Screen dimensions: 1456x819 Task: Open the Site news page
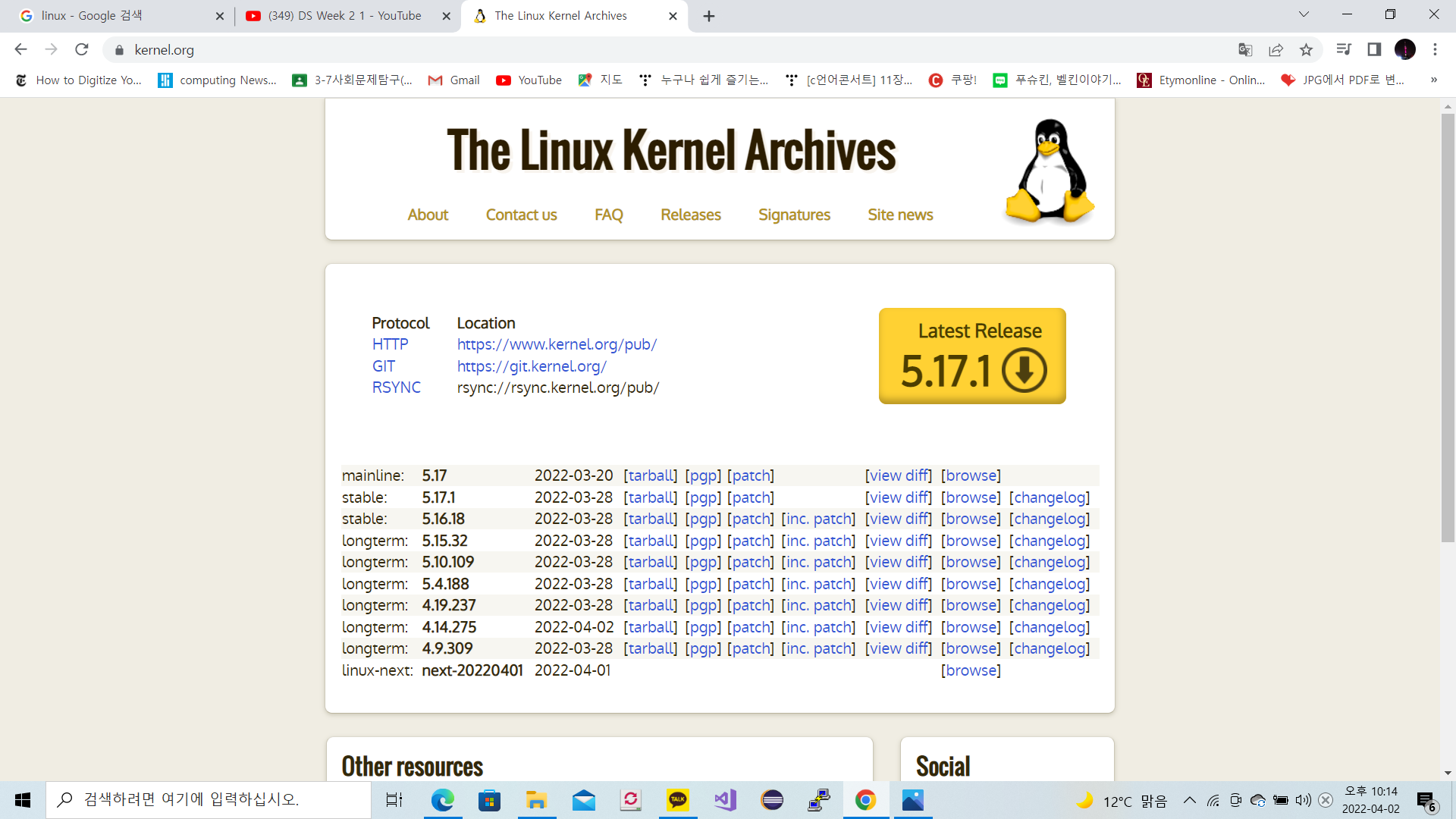click(900, 215)
